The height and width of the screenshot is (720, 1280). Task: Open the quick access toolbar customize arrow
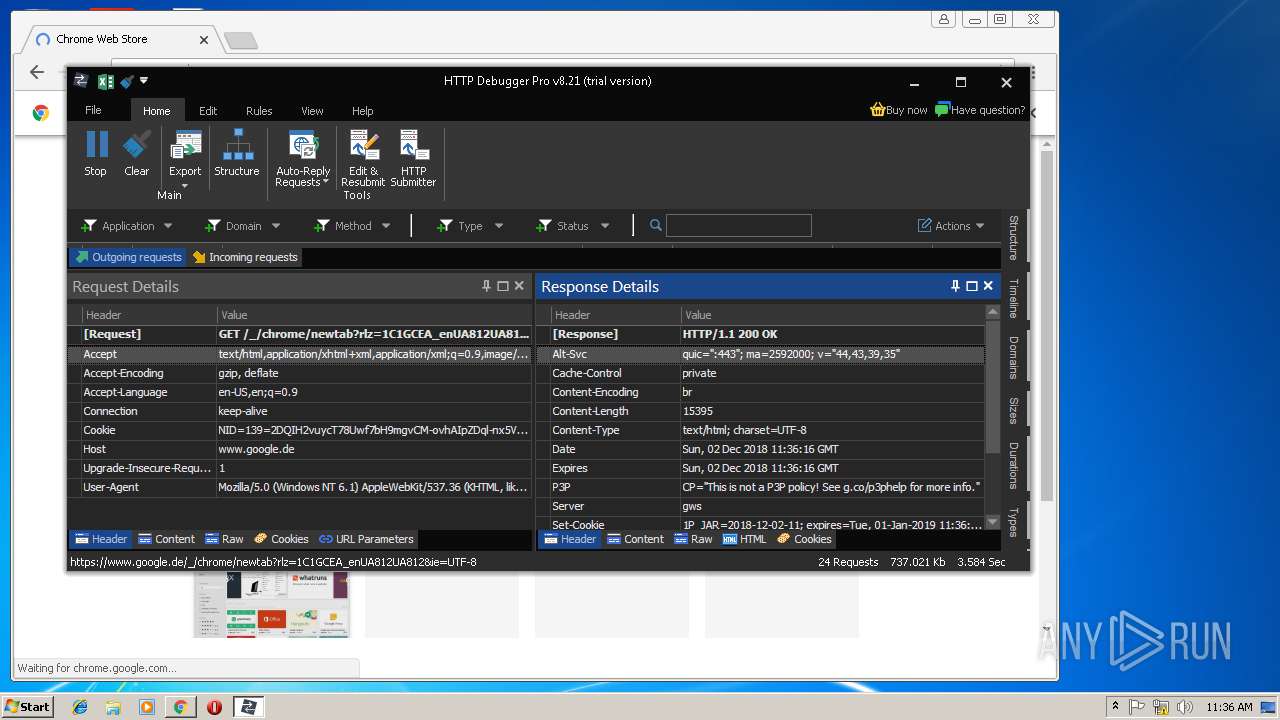click(x=144, y=81)
